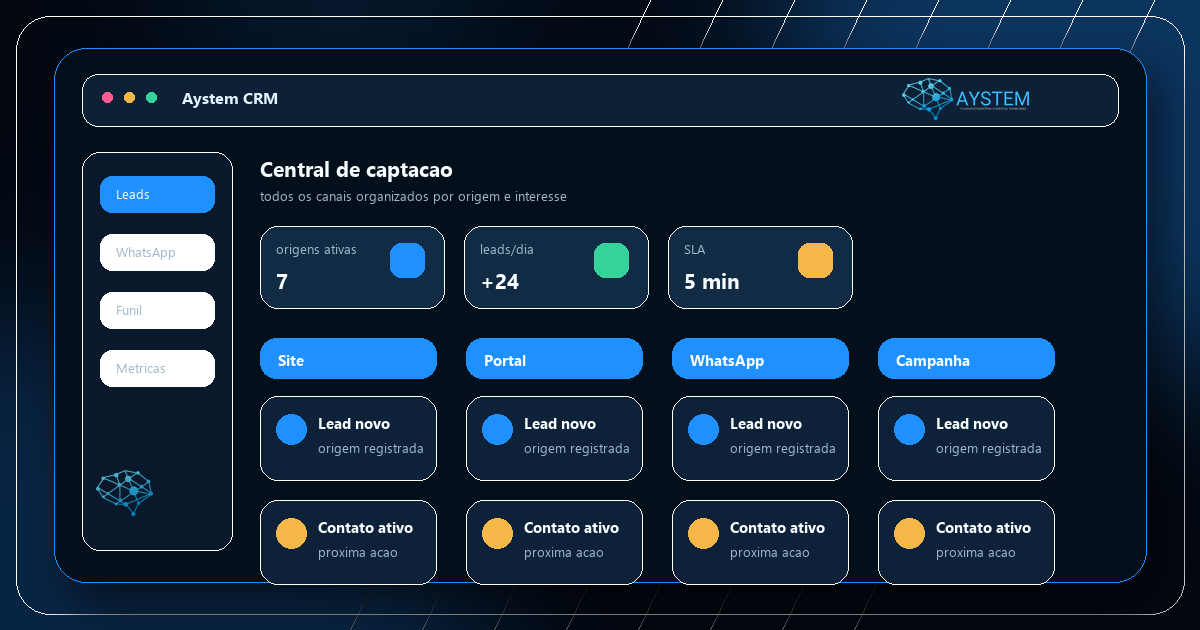Open Lead novo text under WhatsApp column

[x=766, y=424]
